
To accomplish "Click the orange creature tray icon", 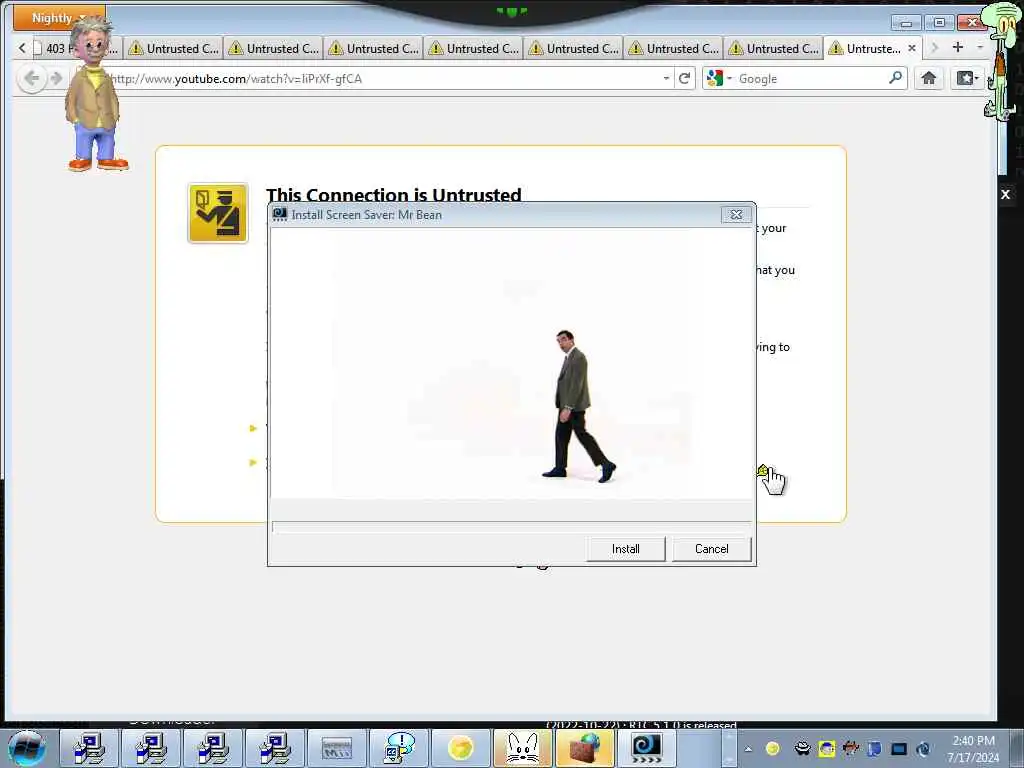I will [x=850, y=748].
